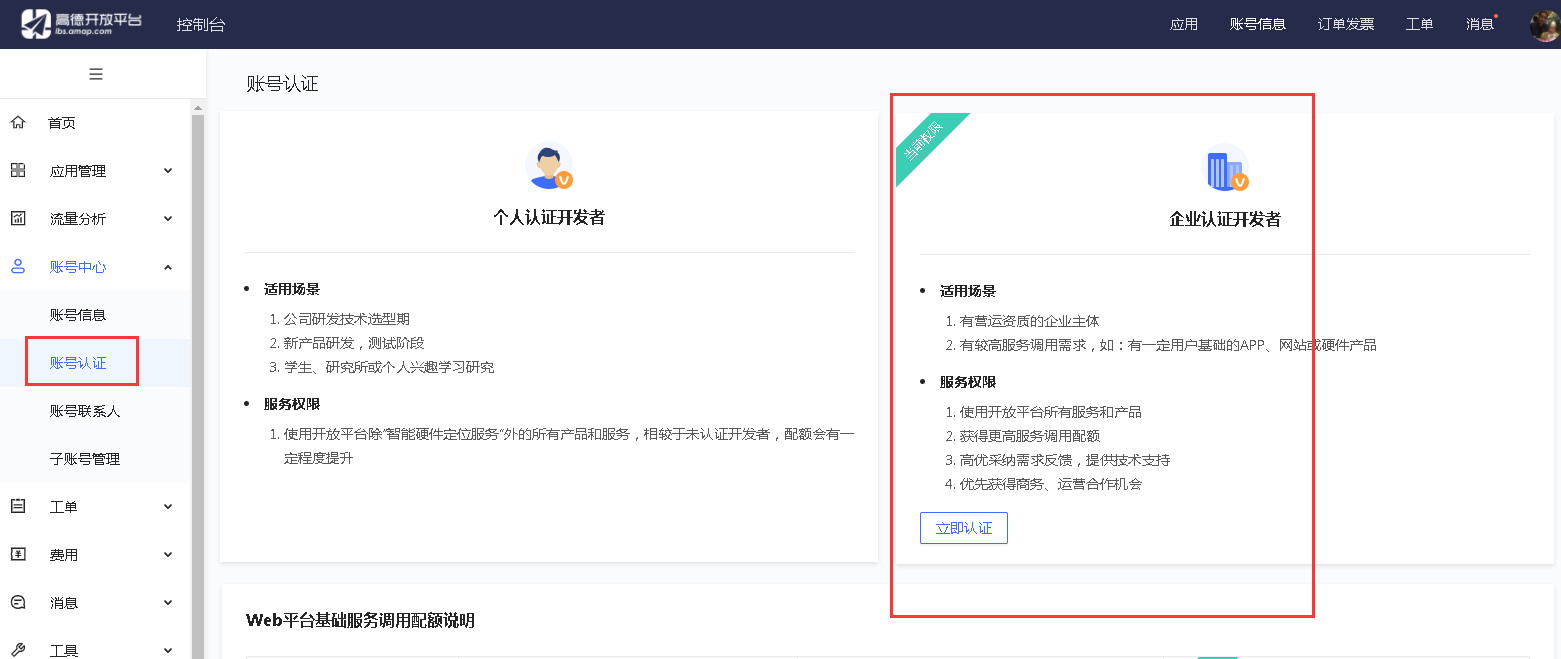Open 订单发票 in the top navigation
Screen dimensions: 1561x659
click(1345, 25)
